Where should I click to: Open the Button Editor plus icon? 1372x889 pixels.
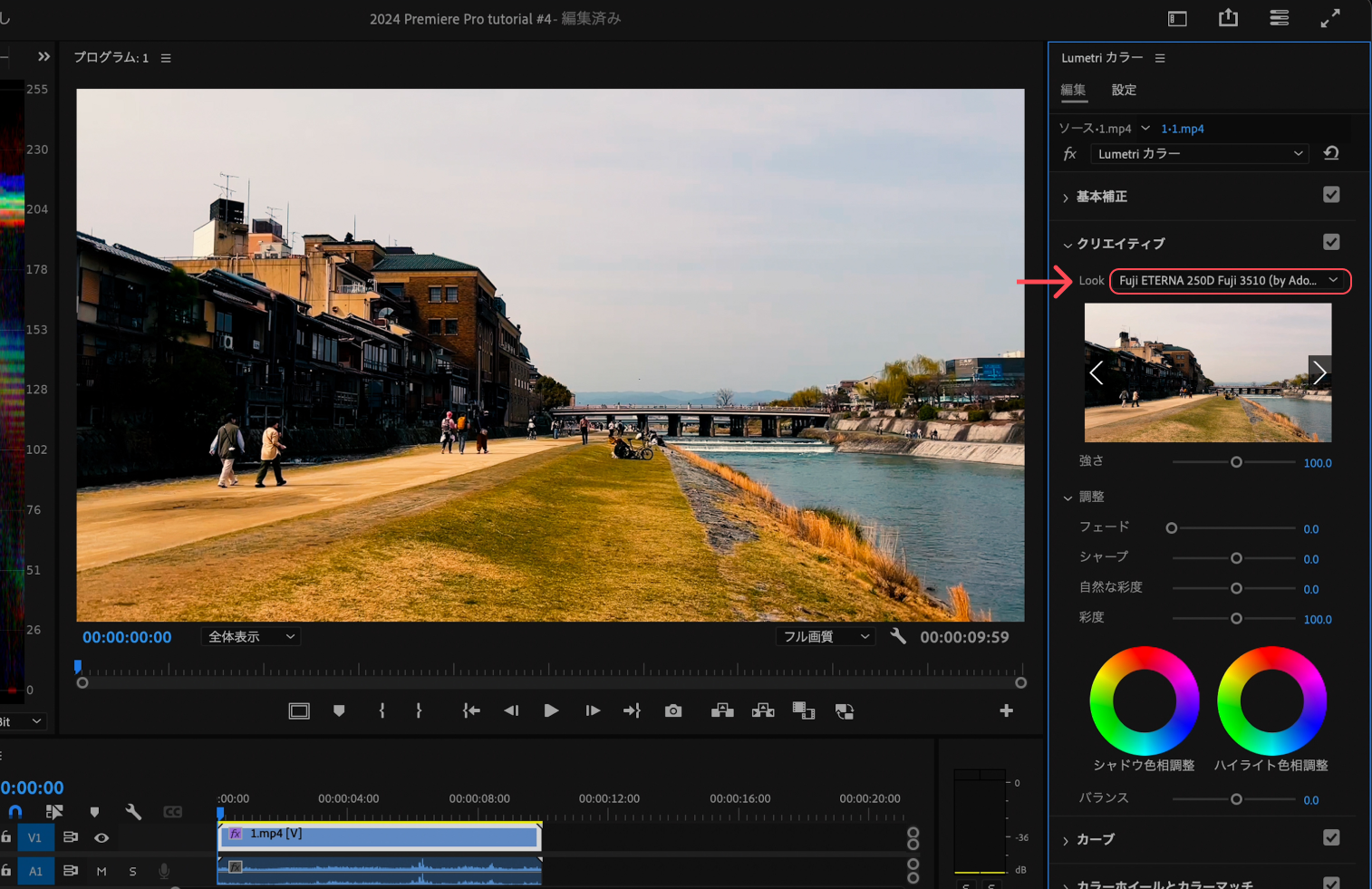pyautogui.click(x=1006, y=711)
